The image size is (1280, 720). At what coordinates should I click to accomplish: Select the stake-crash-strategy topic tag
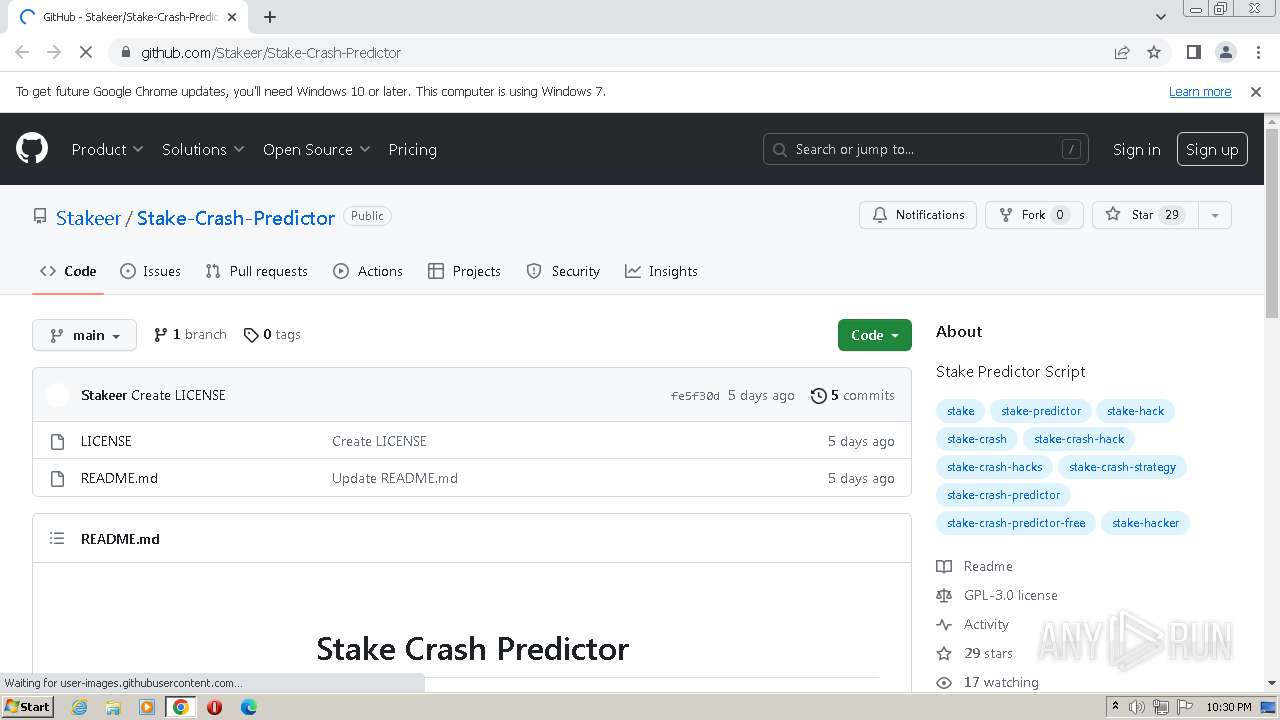(1122, 467)
